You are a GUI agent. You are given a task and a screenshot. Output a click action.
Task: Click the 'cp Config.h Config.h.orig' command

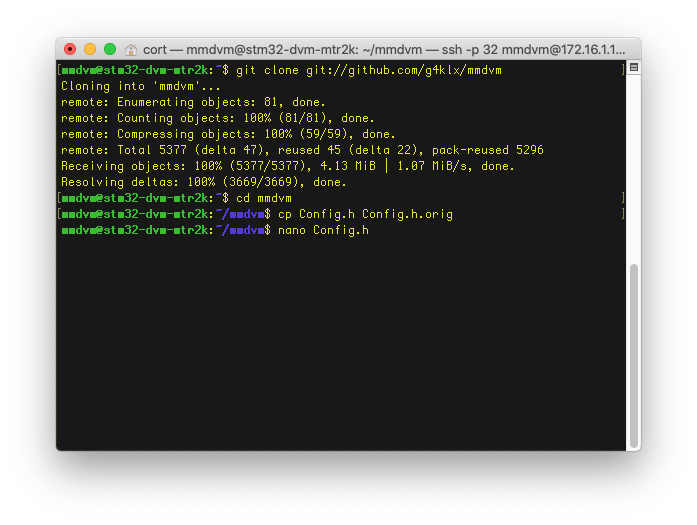(365, 214)
